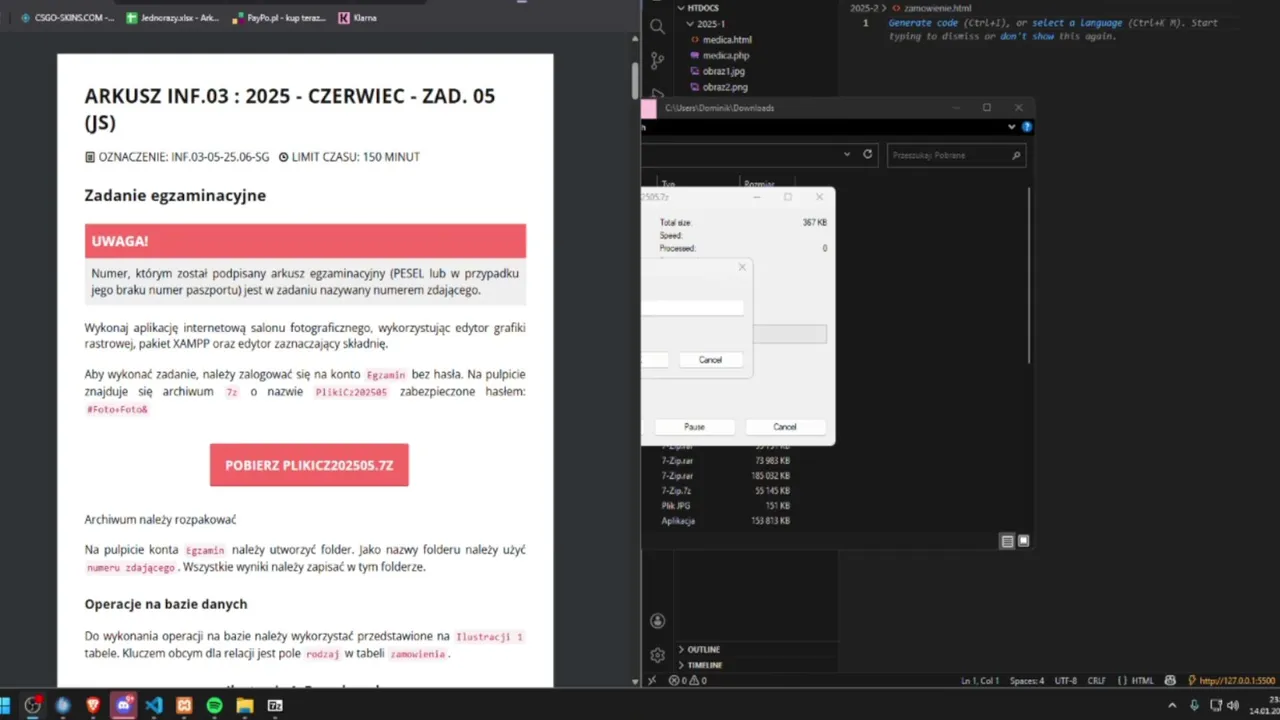Open the VS Code Search sidebar icon
This screenshot has width=1280, height=720.
point(657,27)
